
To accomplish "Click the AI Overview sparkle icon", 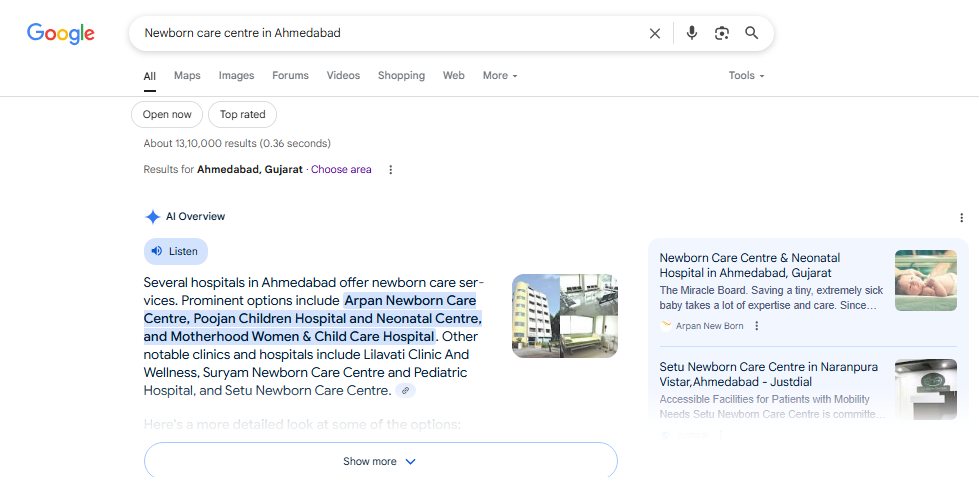I will click(152, 217).
